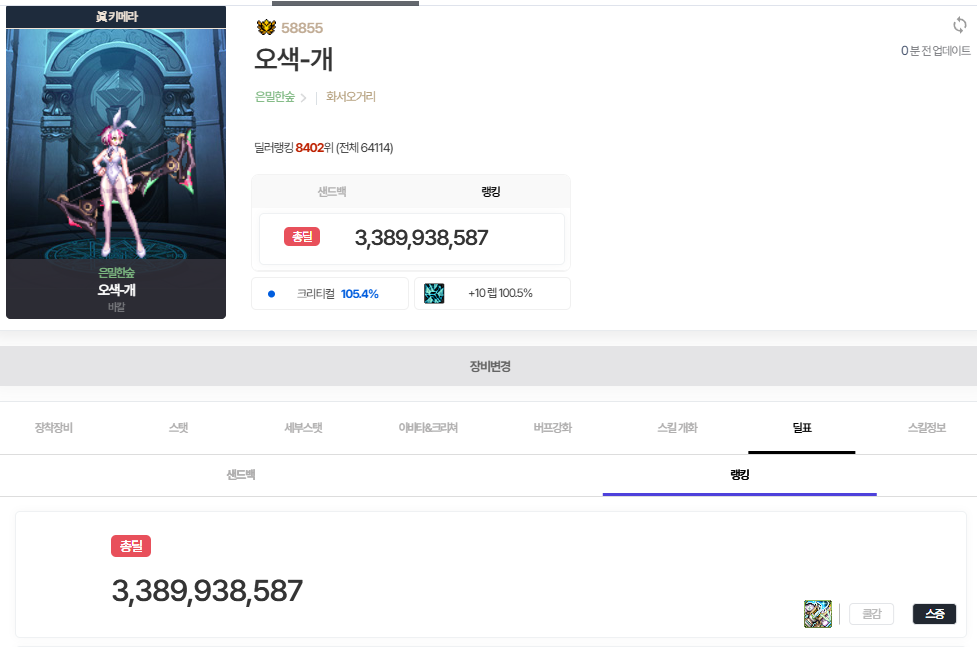Toggle the 스증 button
The image size is (977, 647).
click(934, 614)
